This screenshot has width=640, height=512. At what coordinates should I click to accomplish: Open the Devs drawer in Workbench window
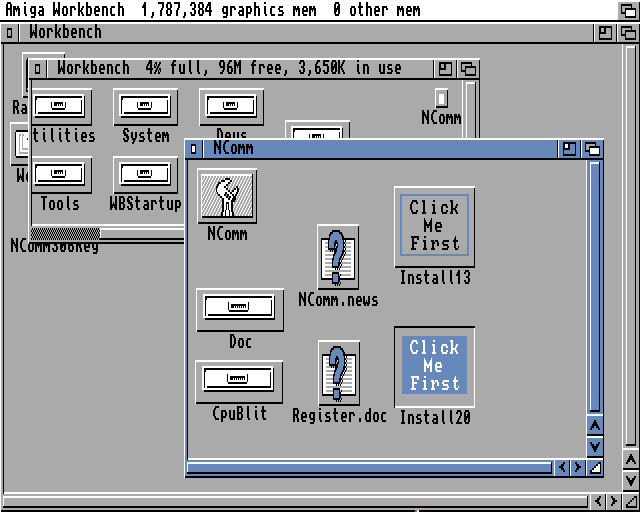(231, 107)
